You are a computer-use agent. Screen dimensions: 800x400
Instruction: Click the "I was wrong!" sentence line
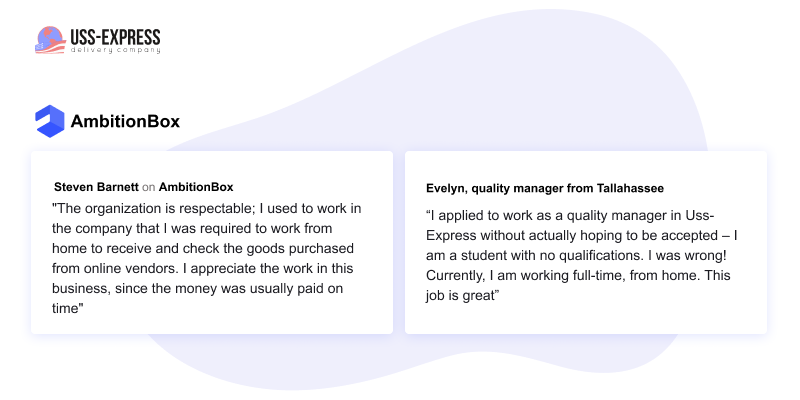pos(576,256)
